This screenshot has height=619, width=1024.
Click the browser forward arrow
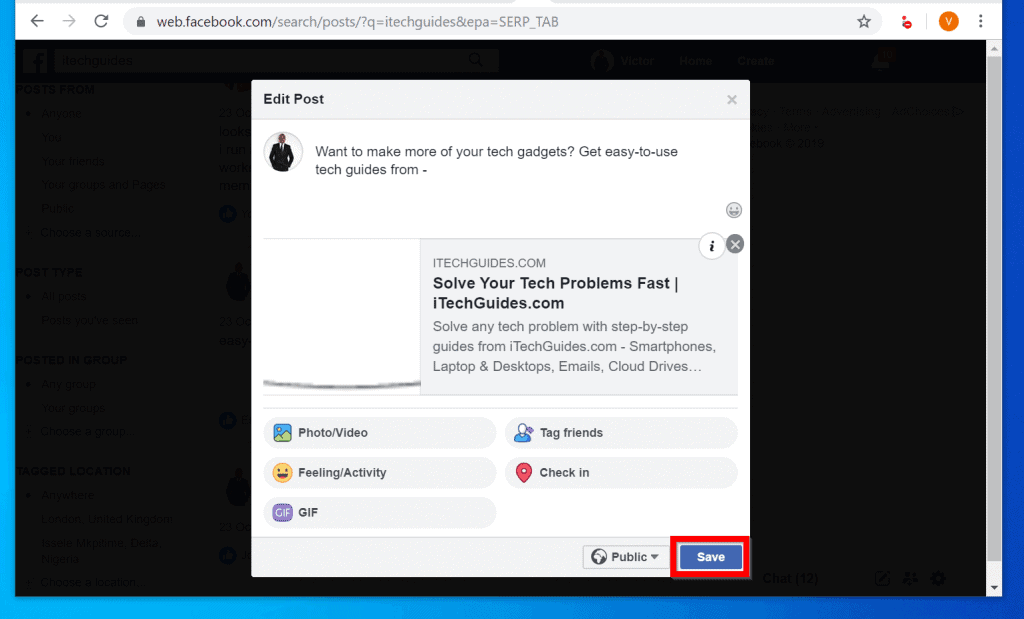pos(69,22)
